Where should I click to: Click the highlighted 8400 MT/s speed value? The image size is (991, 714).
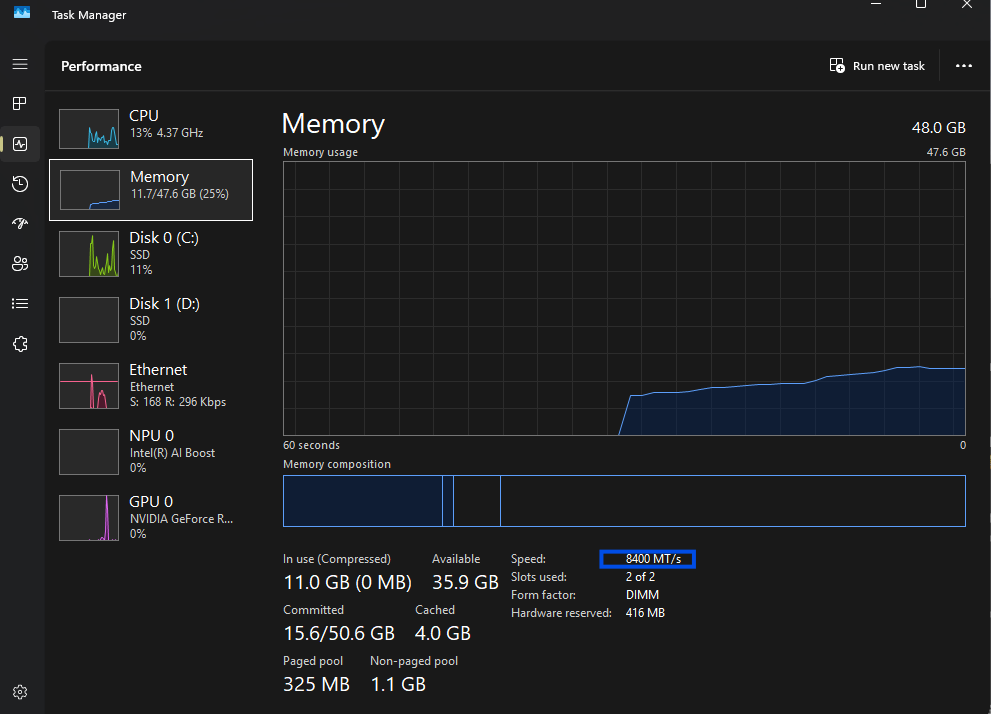click(x=646, y=559)
